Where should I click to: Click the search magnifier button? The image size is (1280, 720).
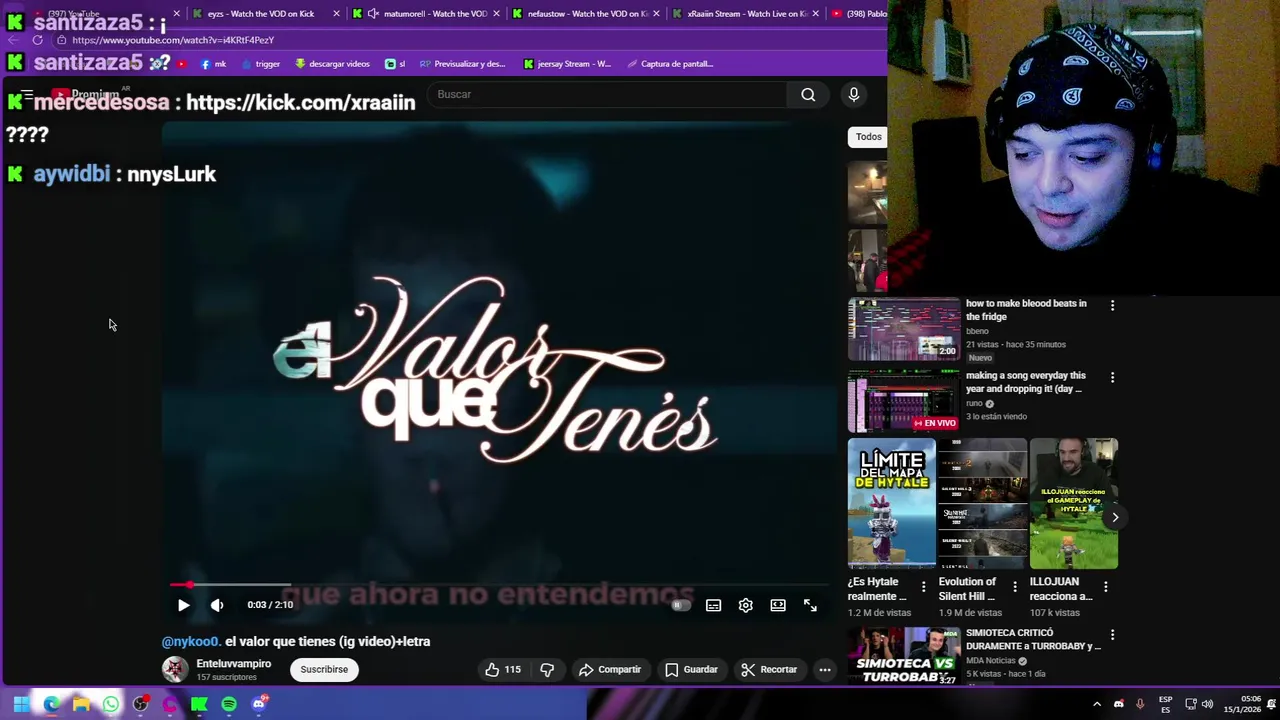(808, 94)
